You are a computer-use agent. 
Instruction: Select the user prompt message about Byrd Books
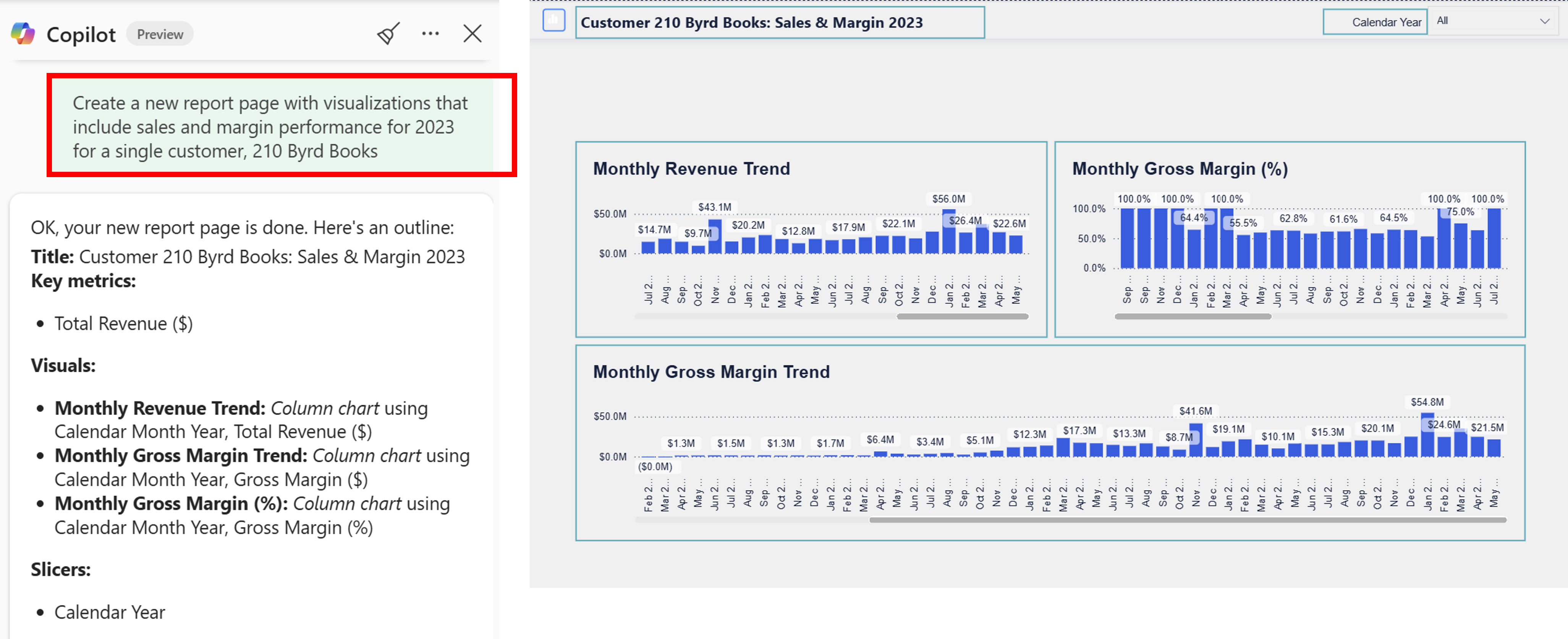point(272,127)
